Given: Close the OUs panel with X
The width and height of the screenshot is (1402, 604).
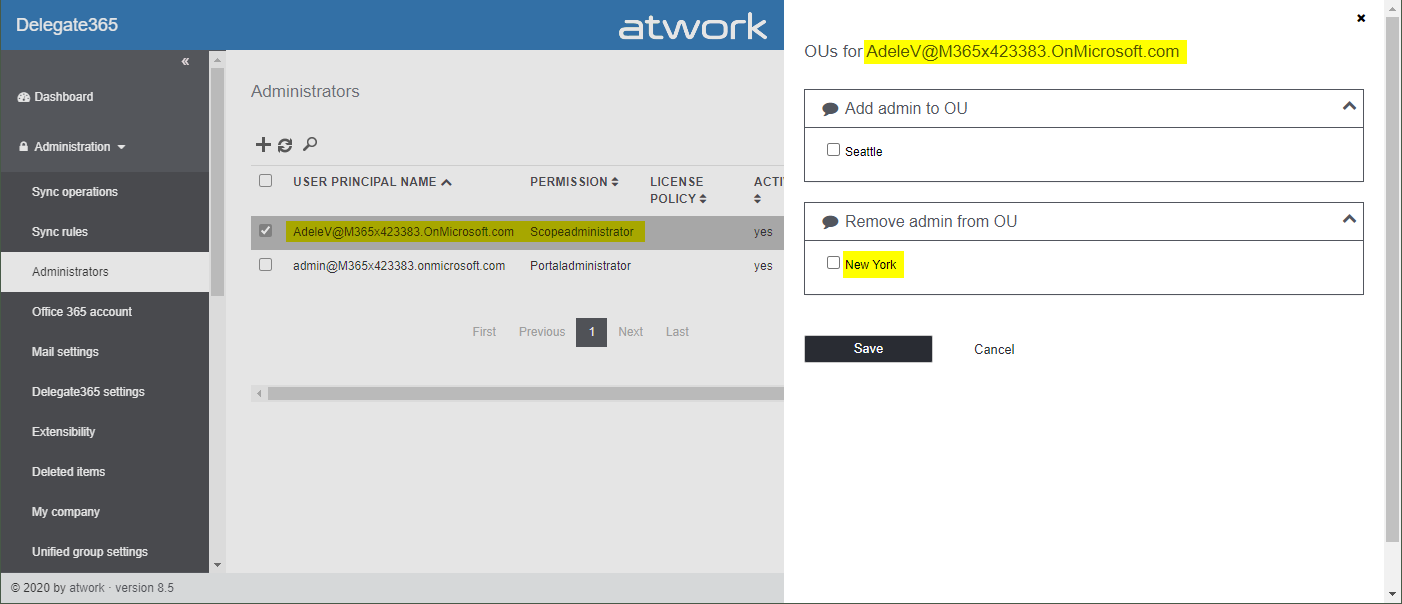Looking at the screenshot, I should point(1361,18).
